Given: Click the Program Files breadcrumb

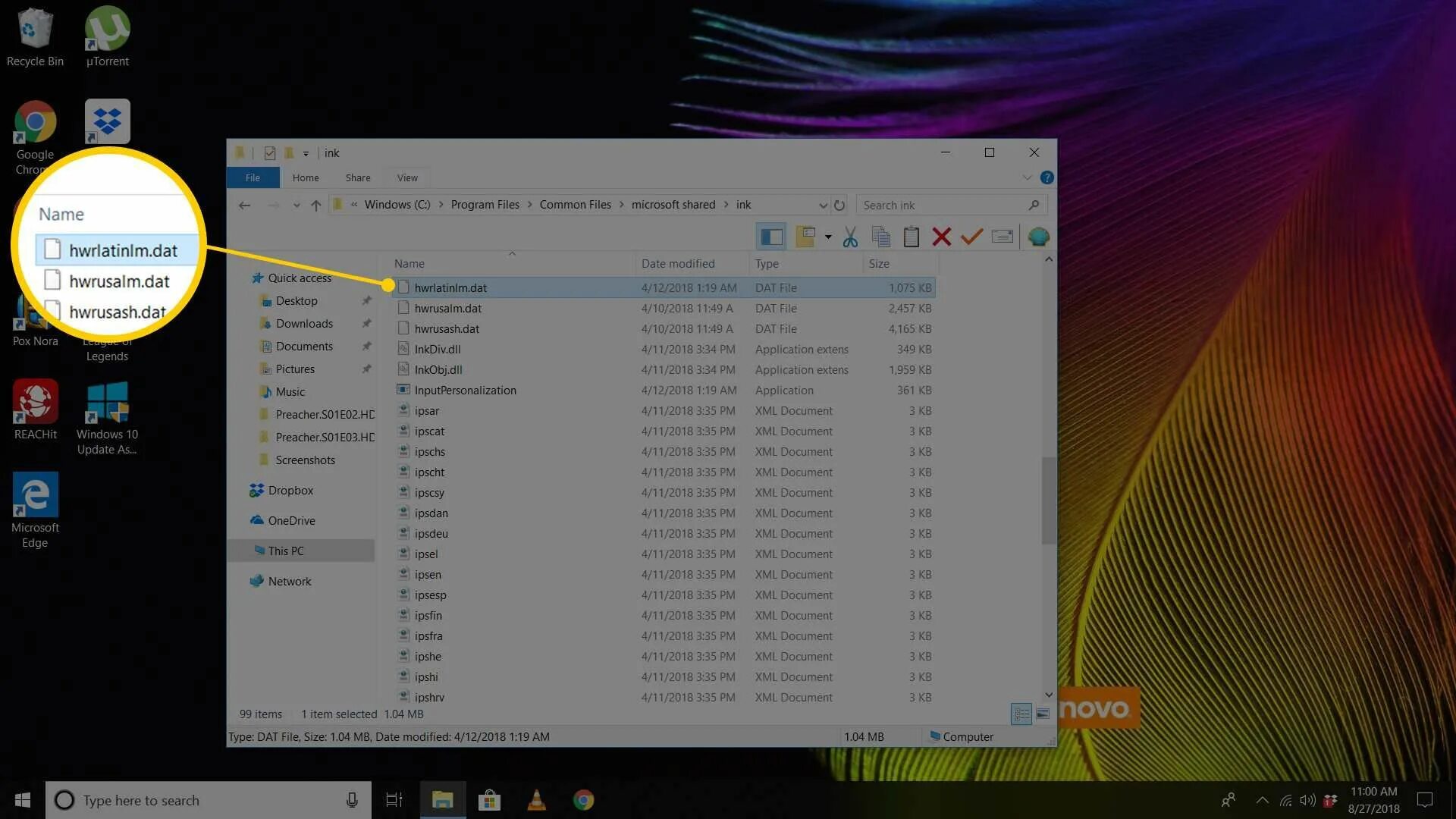Looking at the screenshot, I should 485,205.
